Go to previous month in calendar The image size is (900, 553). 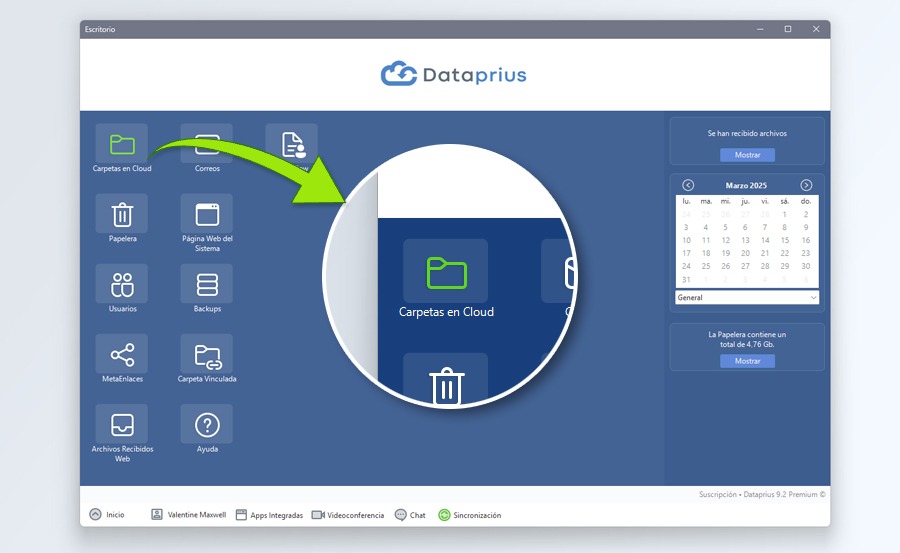688,185
